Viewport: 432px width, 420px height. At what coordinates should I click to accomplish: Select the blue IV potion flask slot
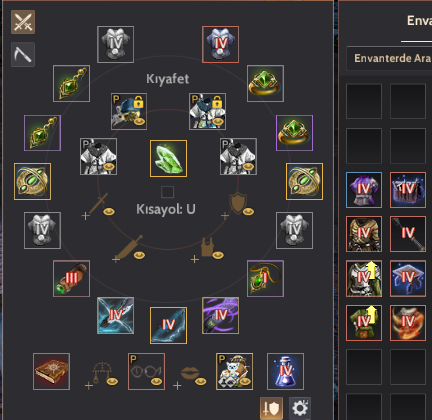(285, 371)
